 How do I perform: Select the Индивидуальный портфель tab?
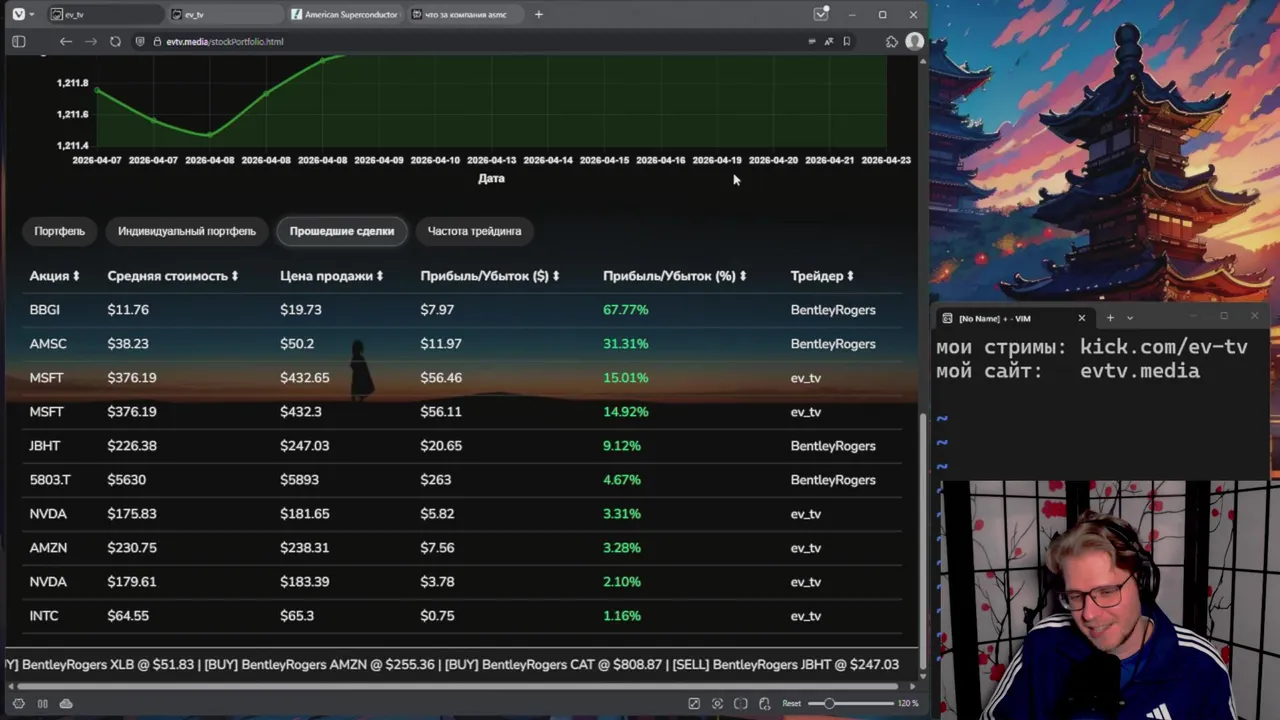point(187,231)
